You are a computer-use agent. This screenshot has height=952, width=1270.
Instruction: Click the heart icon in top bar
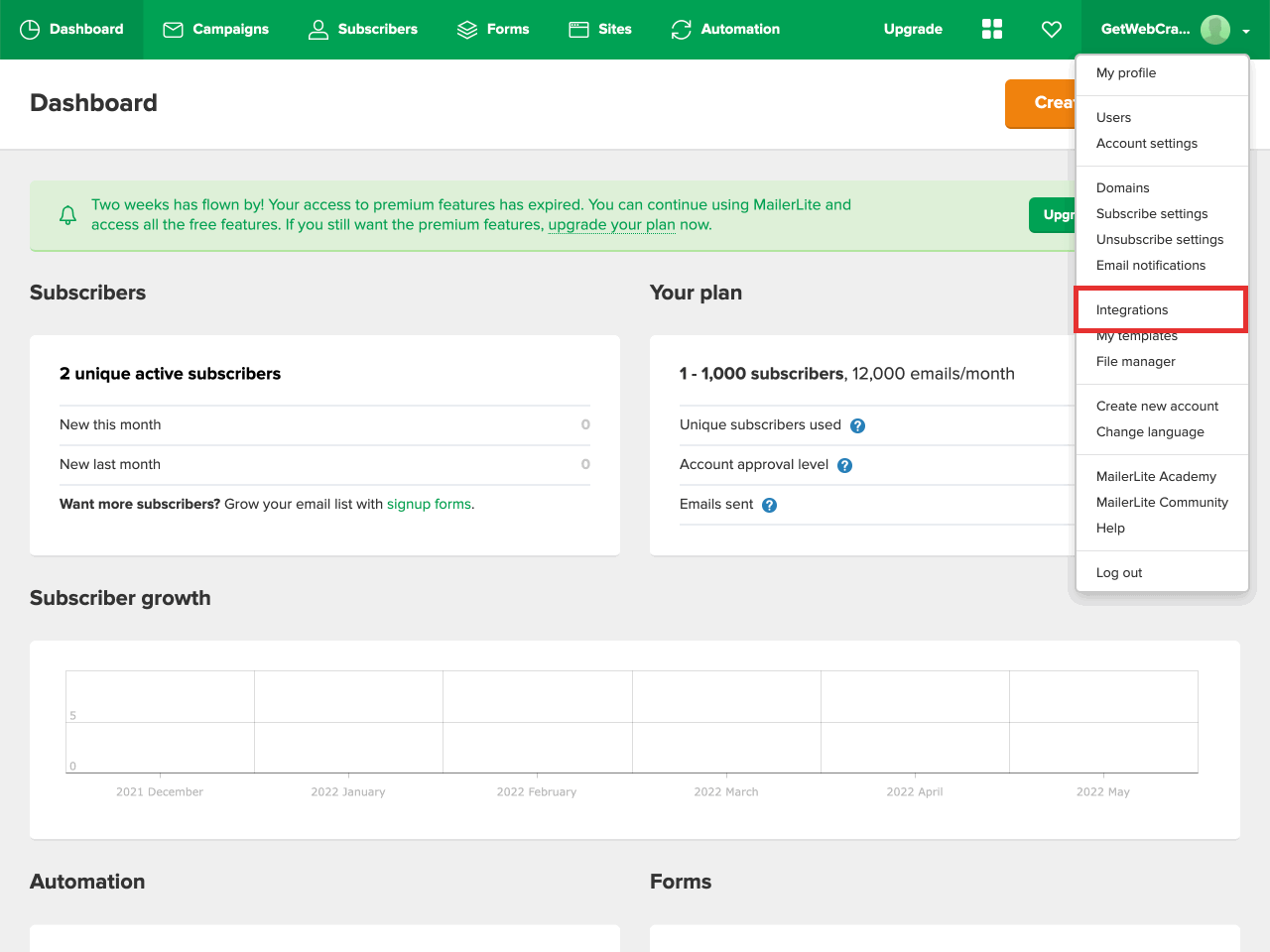tap(1052, 29)
